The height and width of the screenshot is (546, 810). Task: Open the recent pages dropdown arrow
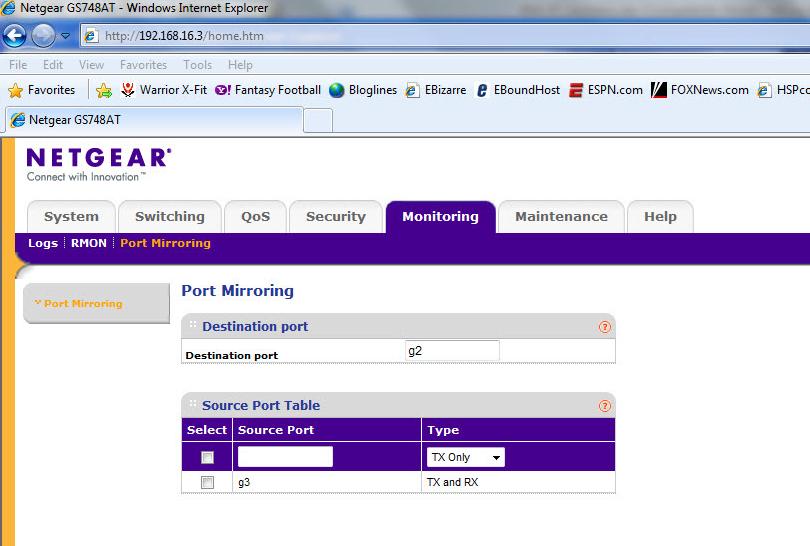66,36
